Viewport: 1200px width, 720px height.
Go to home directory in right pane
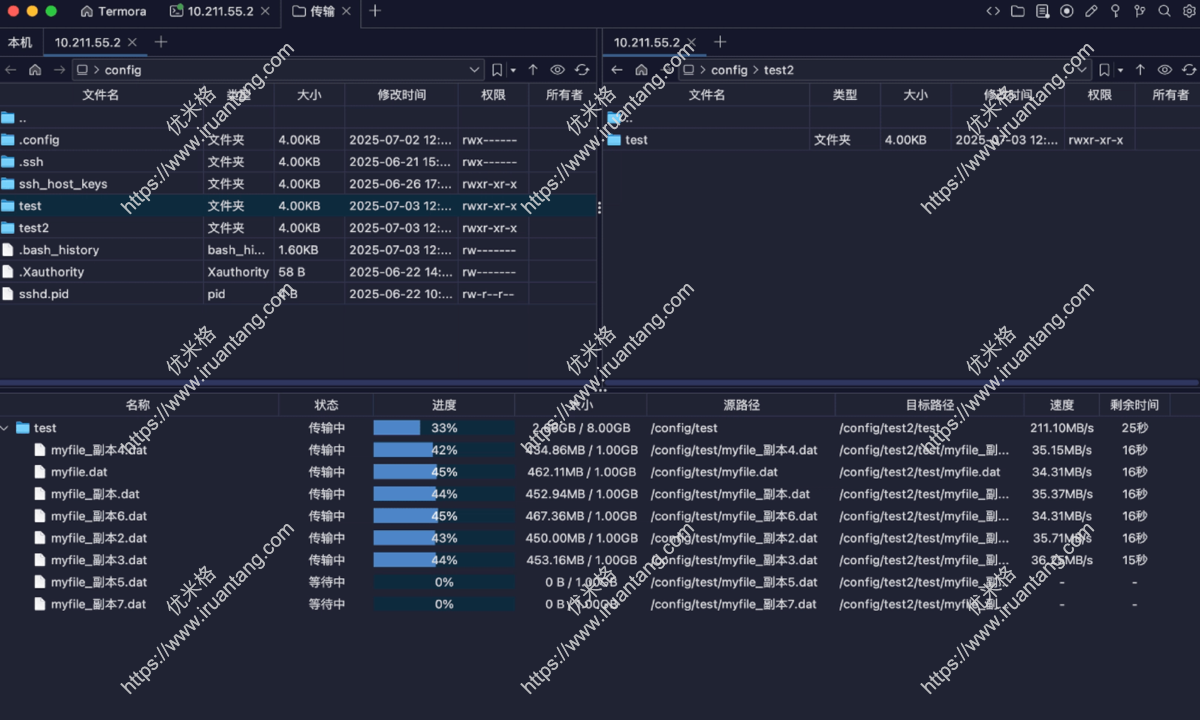pos(642,70)
